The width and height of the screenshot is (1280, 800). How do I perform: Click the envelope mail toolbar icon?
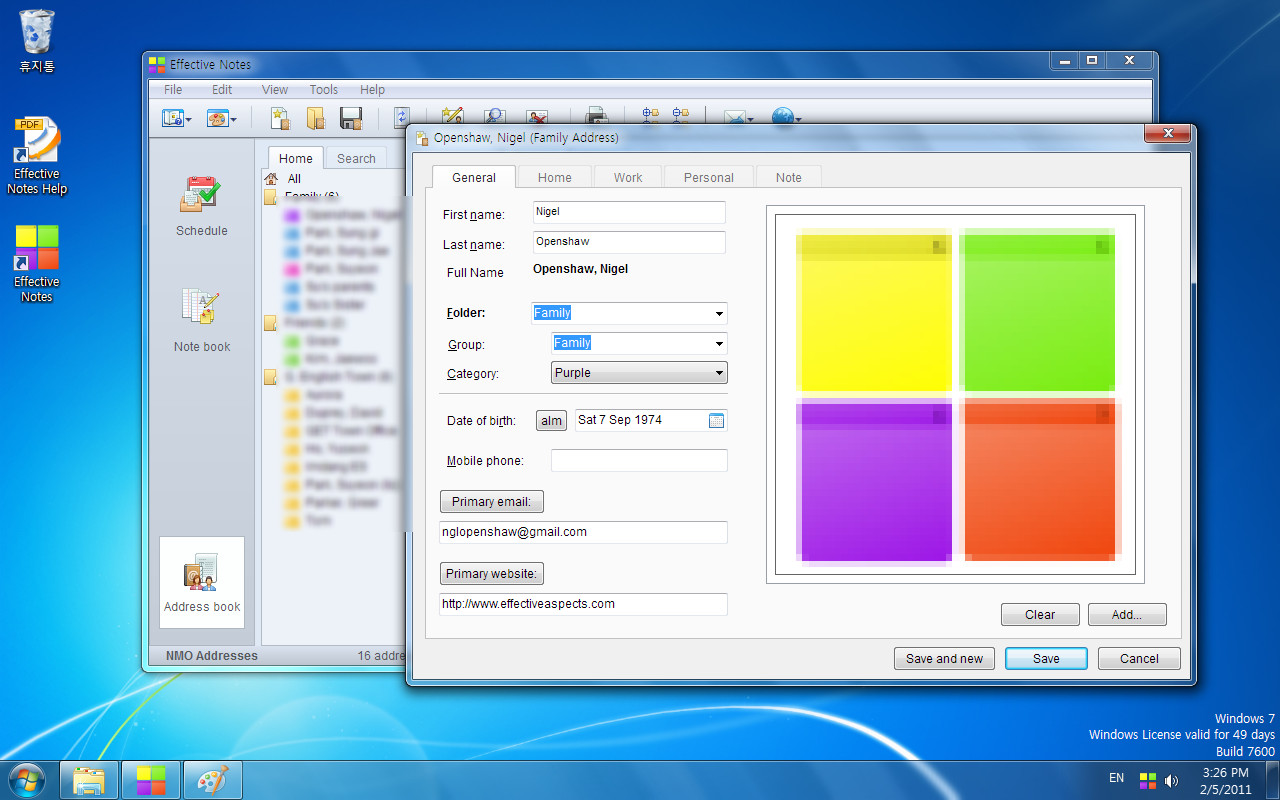tap(736, 117)
